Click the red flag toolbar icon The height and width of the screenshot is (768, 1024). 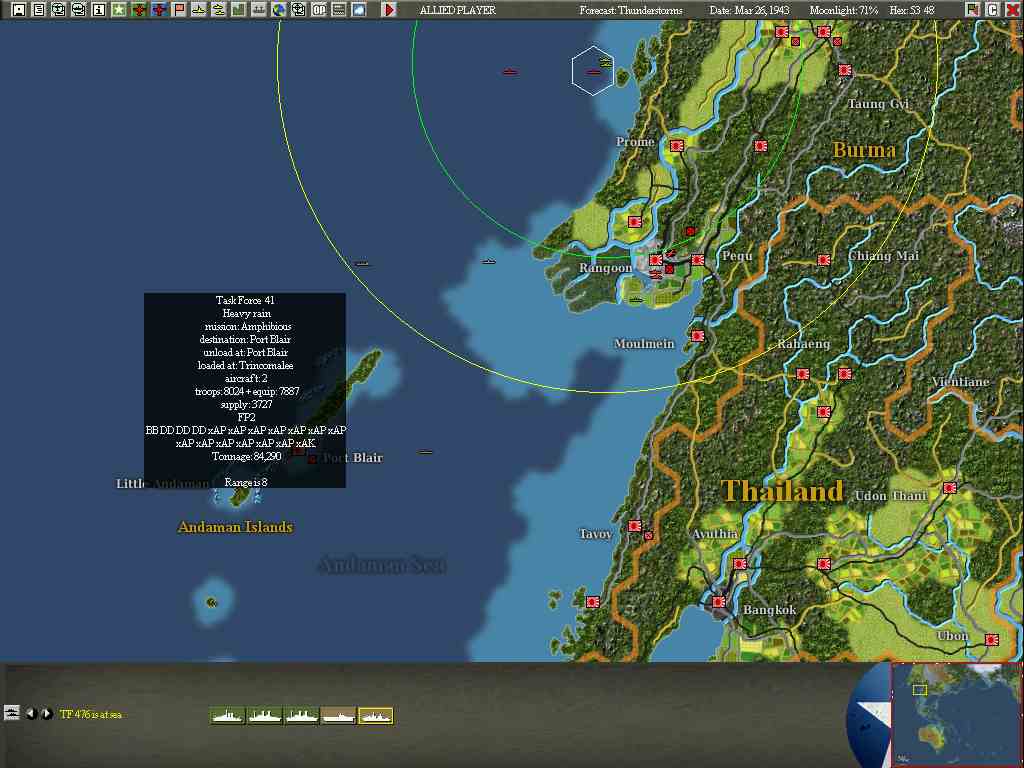(179, 10)
